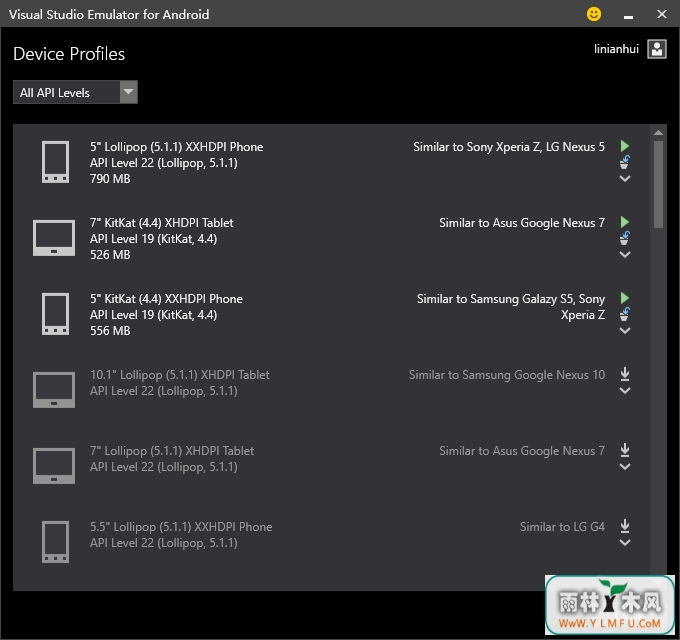Viewport: 680px width, 640px height.
Task: Click "Similar to Sony Xperia Z, LG Nexus 5"
Action: click(x=509, y=147)
